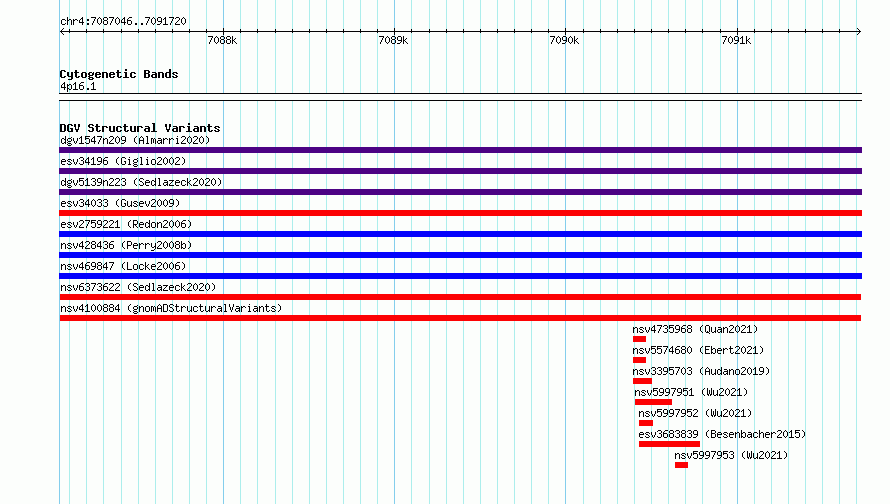Open the nsv4100884 (gnomADStructuralVariants) label
Image resolution: width=890 pixels, height=504 pixels.
(171, 308)
